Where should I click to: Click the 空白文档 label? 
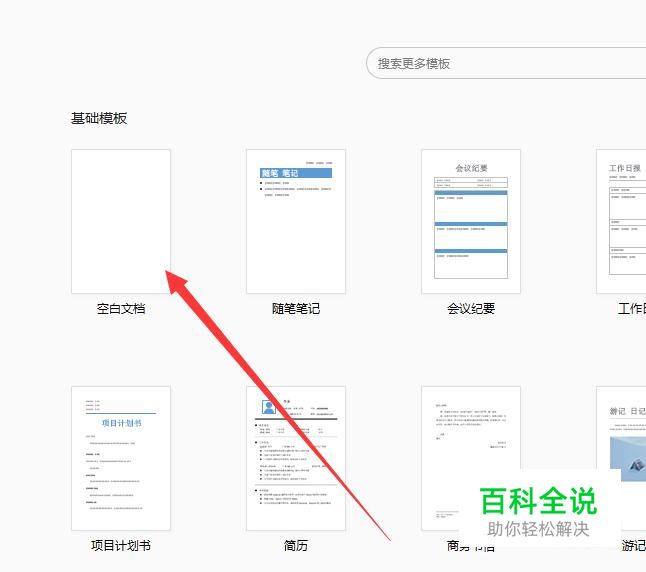(x=121, y=309)
